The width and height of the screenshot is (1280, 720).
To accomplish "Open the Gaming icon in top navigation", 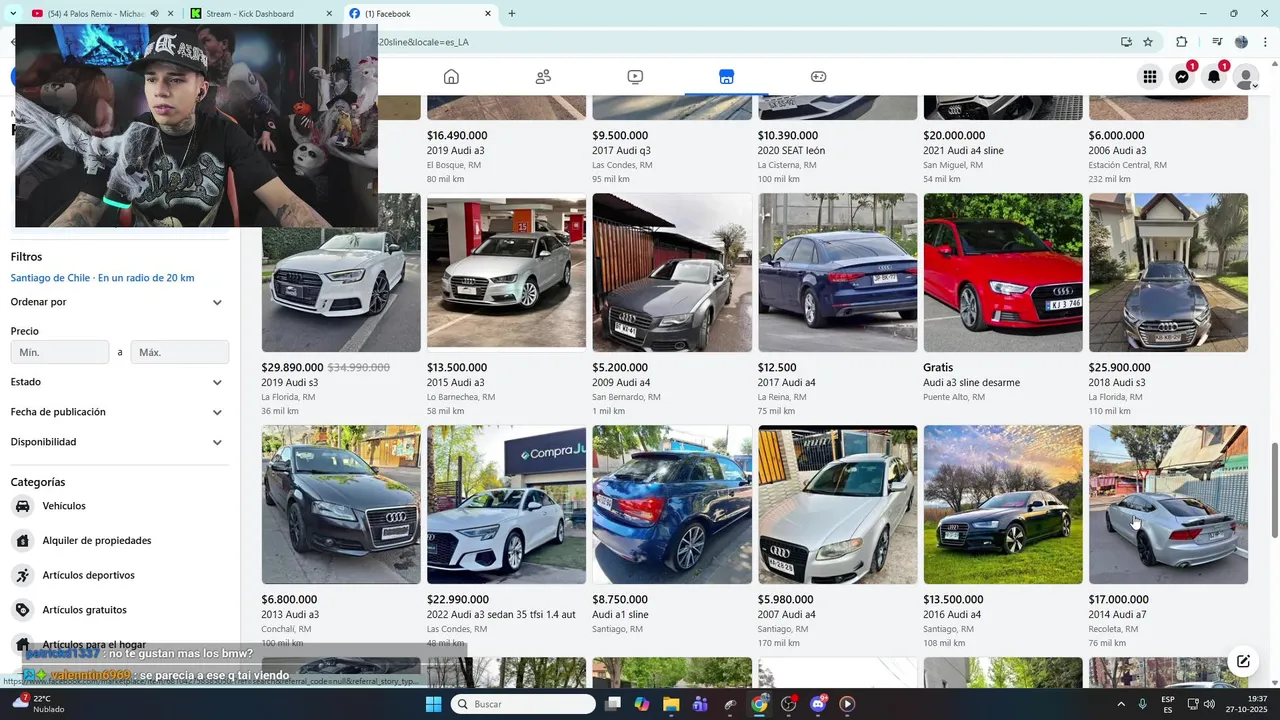I will point(818,77).
